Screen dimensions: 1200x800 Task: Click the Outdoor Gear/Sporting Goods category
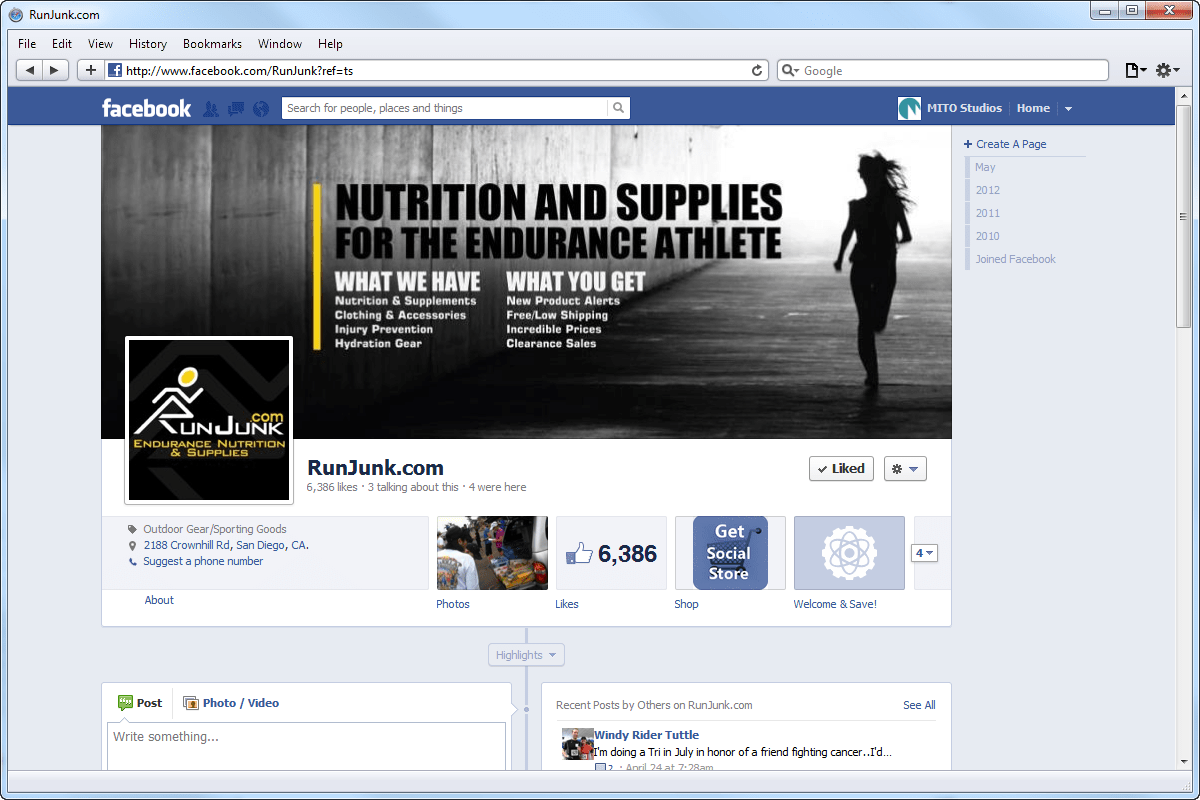coord(215,529)
